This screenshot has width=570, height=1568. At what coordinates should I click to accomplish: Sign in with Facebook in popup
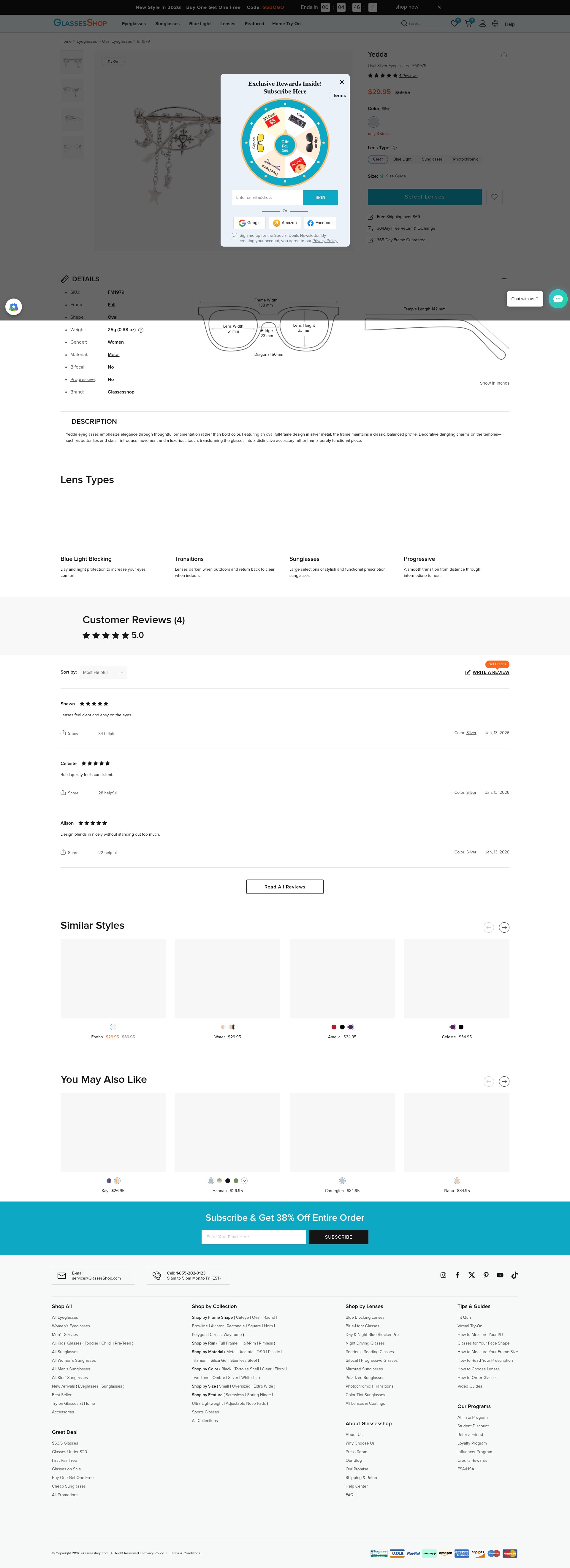[320, 223]
